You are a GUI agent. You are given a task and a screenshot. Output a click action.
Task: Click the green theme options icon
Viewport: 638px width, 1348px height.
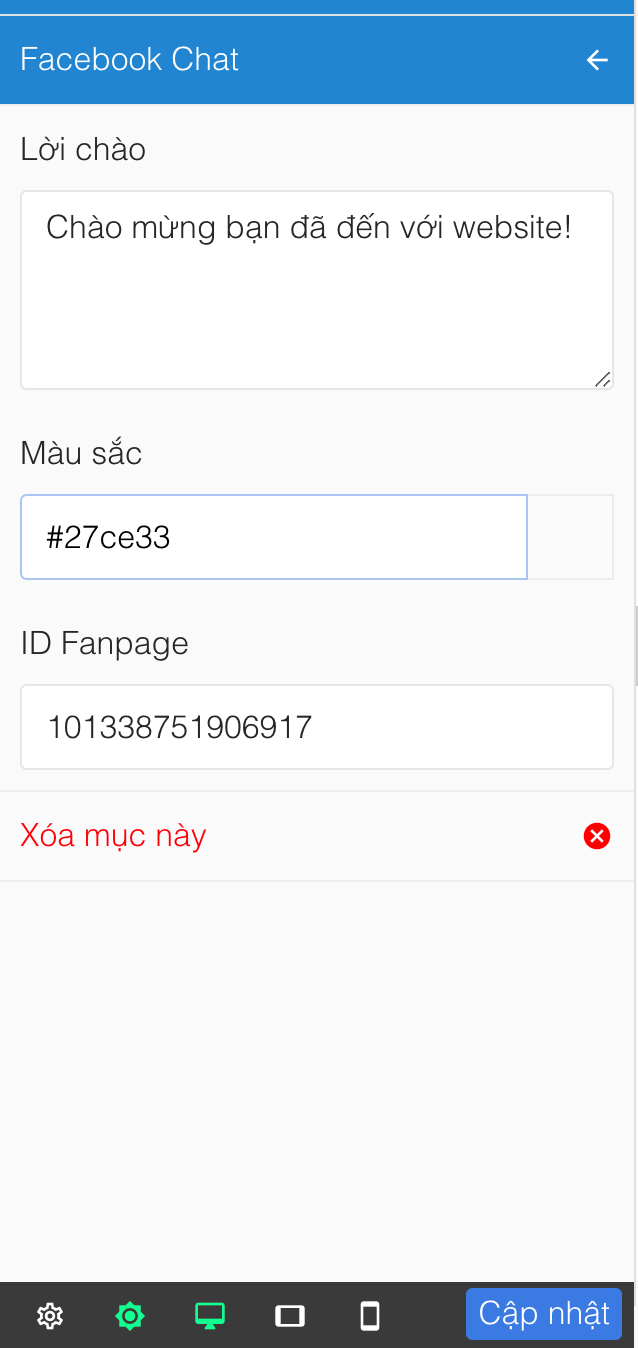[x=130, y=1316]
